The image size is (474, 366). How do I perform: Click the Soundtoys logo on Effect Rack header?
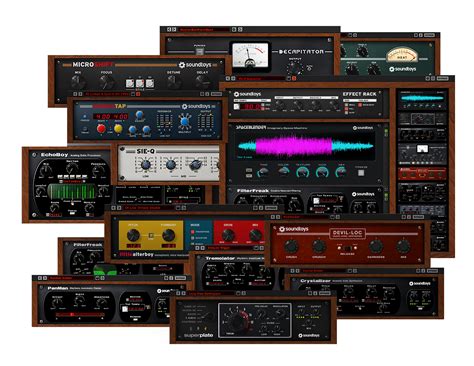pos(248,94)
